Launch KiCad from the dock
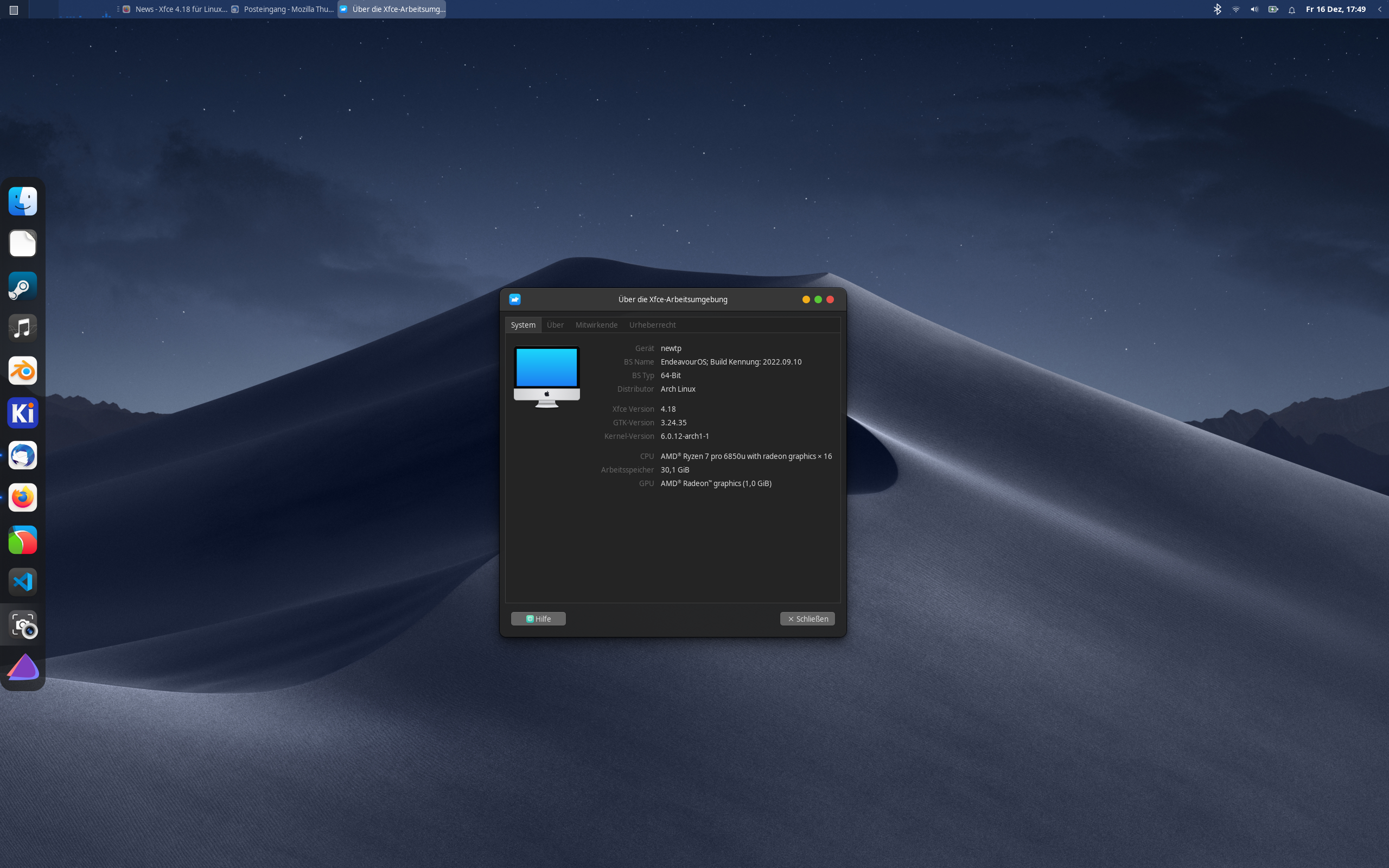Image resolution: width=1389 pixels, height=868 pixels. coord(23,413)
